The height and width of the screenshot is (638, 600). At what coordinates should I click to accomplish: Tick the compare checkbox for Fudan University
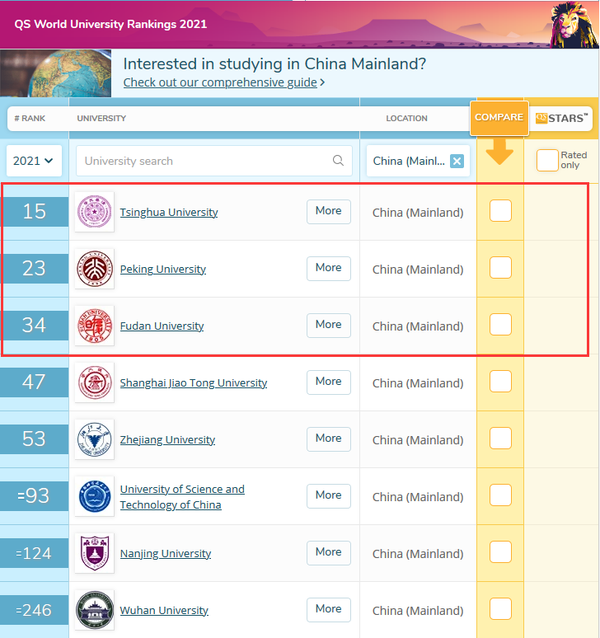pyautogui.click(x=500, y=325)
